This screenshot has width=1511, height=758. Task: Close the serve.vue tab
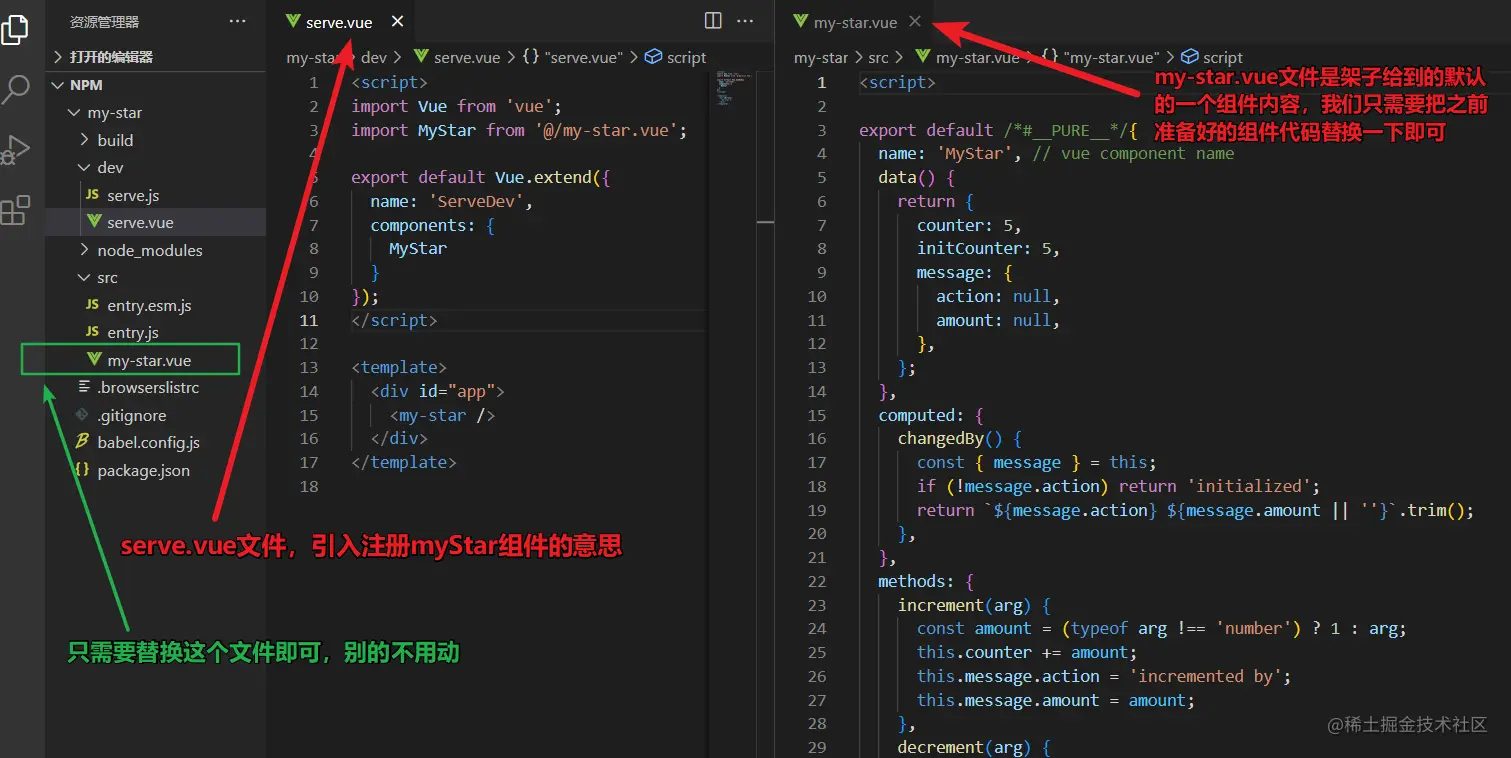point(397,21)
